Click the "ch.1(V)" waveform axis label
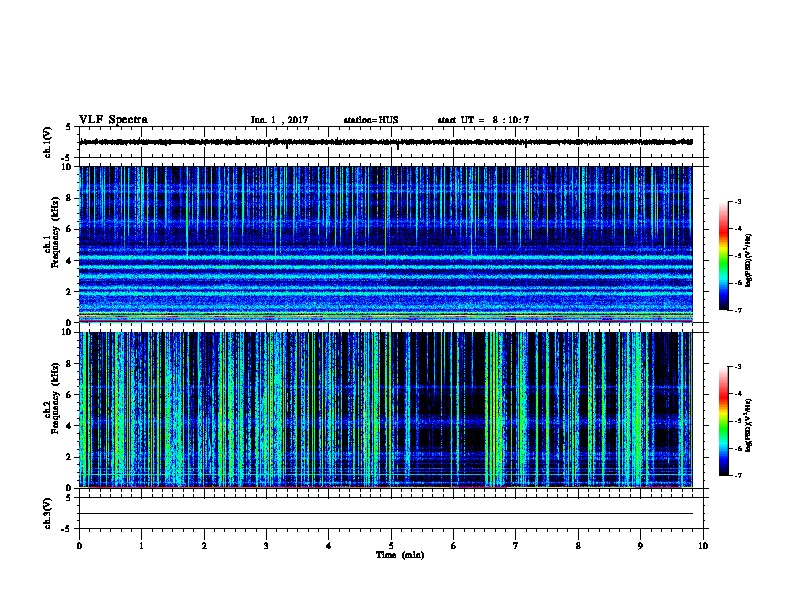Image resolution: width=792 pixels, height=612 pixels. click(47, 142)
